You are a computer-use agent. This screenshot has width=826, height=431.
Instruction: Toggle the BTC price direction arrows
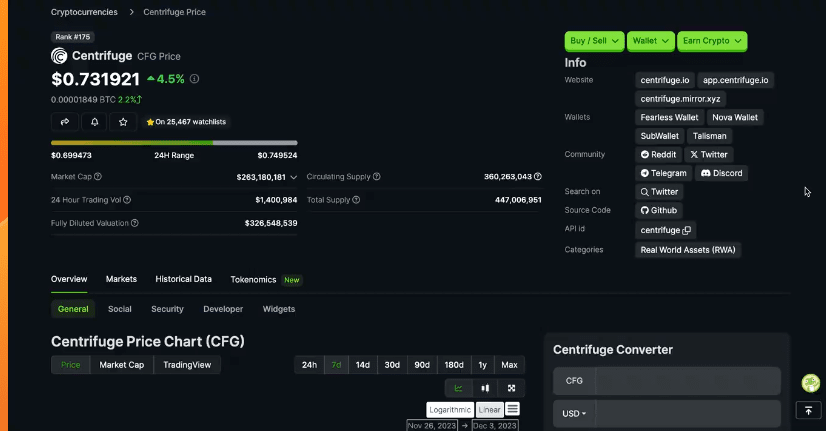pos(139,99)
